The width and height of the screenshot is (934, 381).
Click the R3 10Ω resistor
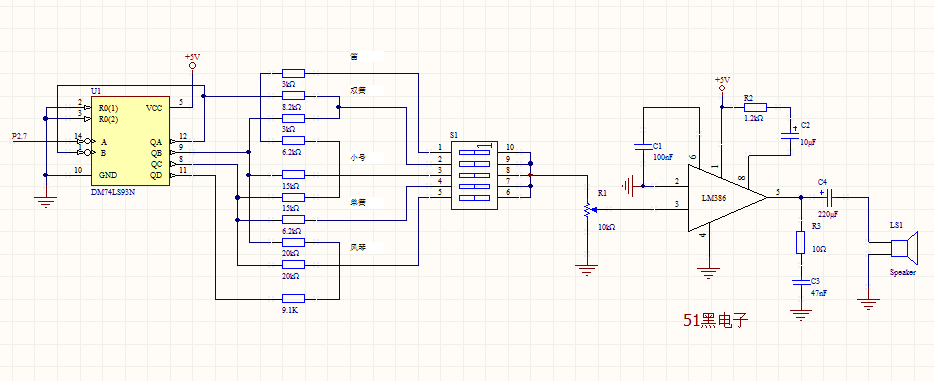click(x=801, y=242)
